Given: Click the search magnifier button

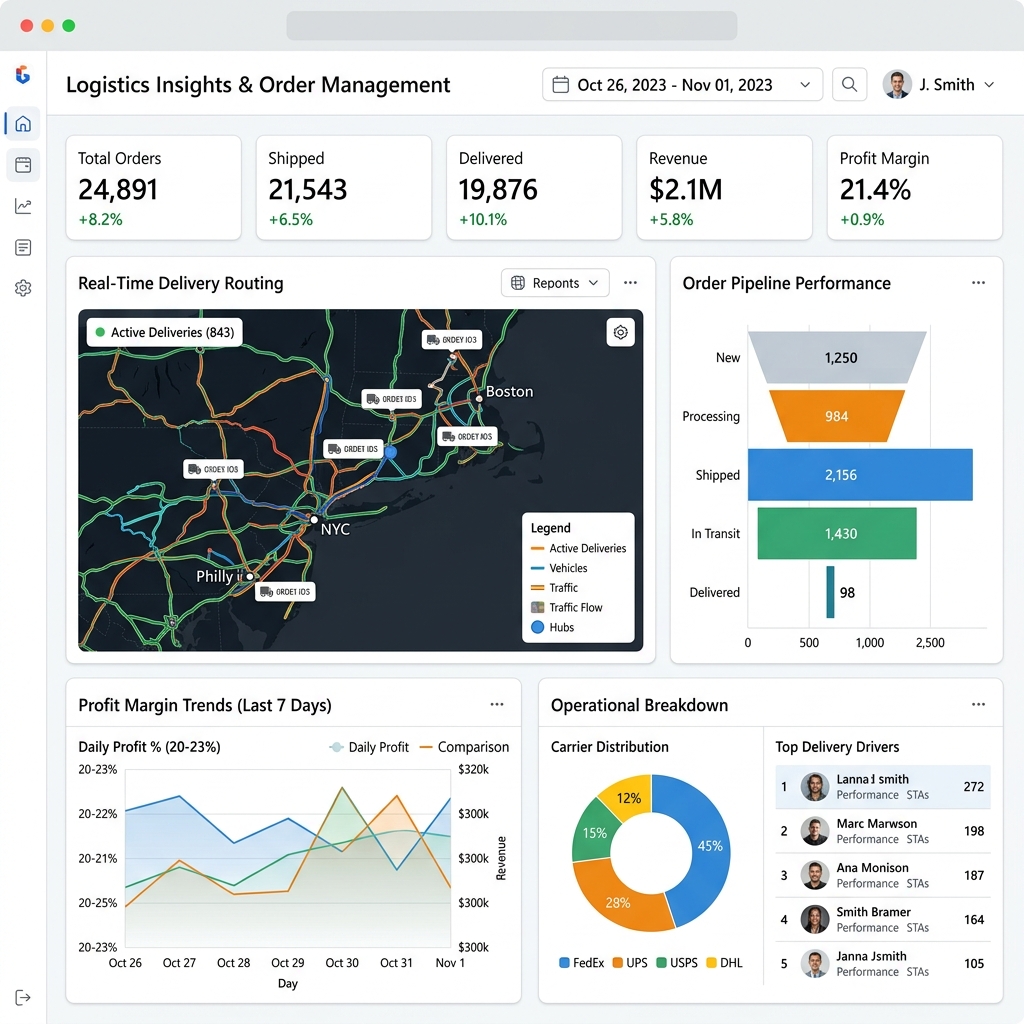Looking at the screenshot, I should [849, 84].
